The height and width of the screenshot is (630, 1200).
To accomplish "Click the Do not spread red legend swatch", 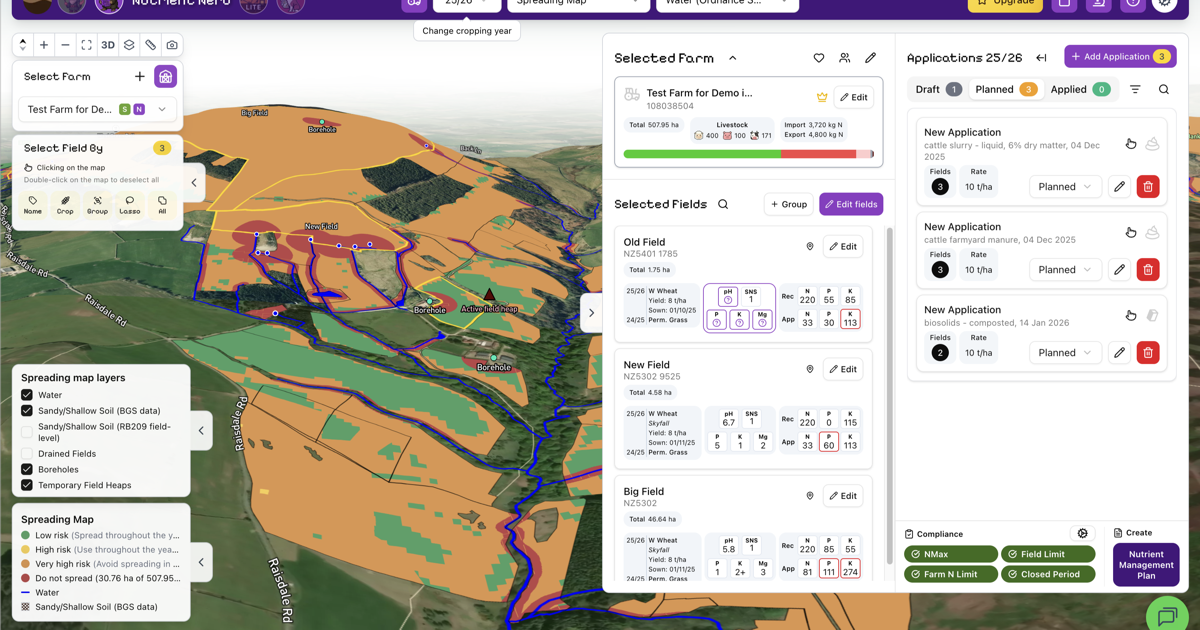I will pos(26,578).
